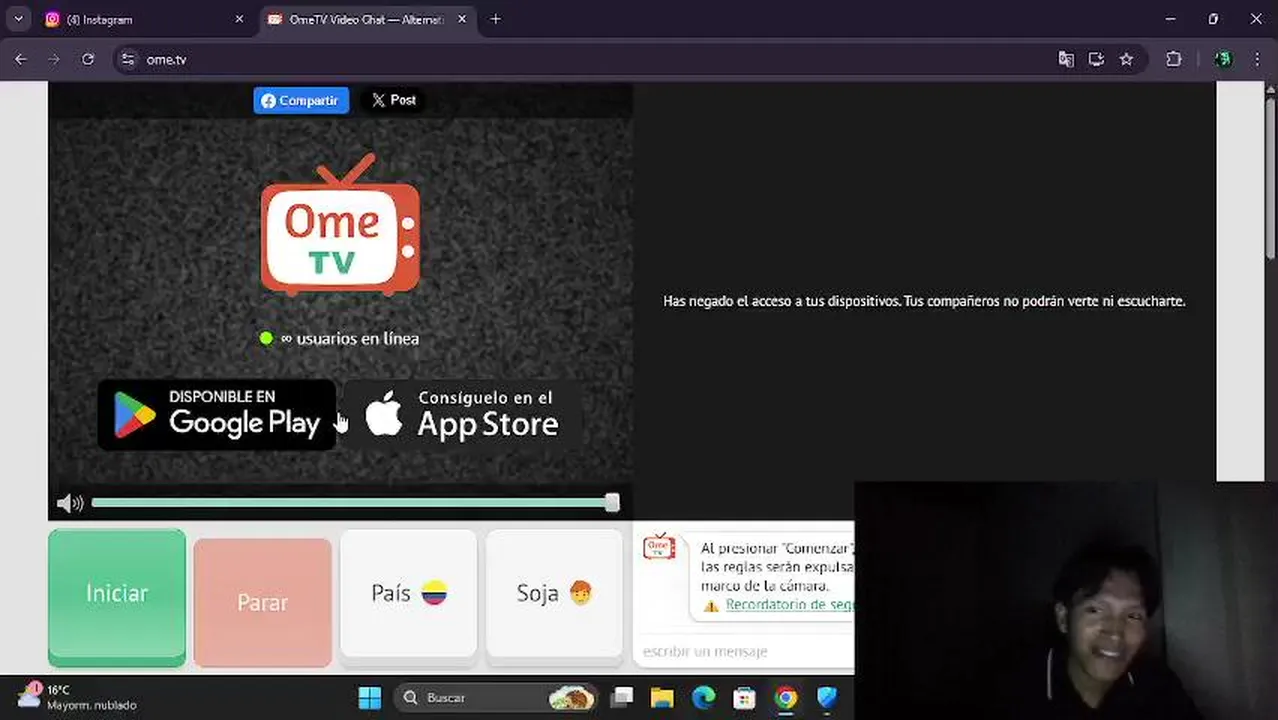Go back to the previous page
Screen dimensions: 1278x720
pyautogui.click(x=21, y=59)
